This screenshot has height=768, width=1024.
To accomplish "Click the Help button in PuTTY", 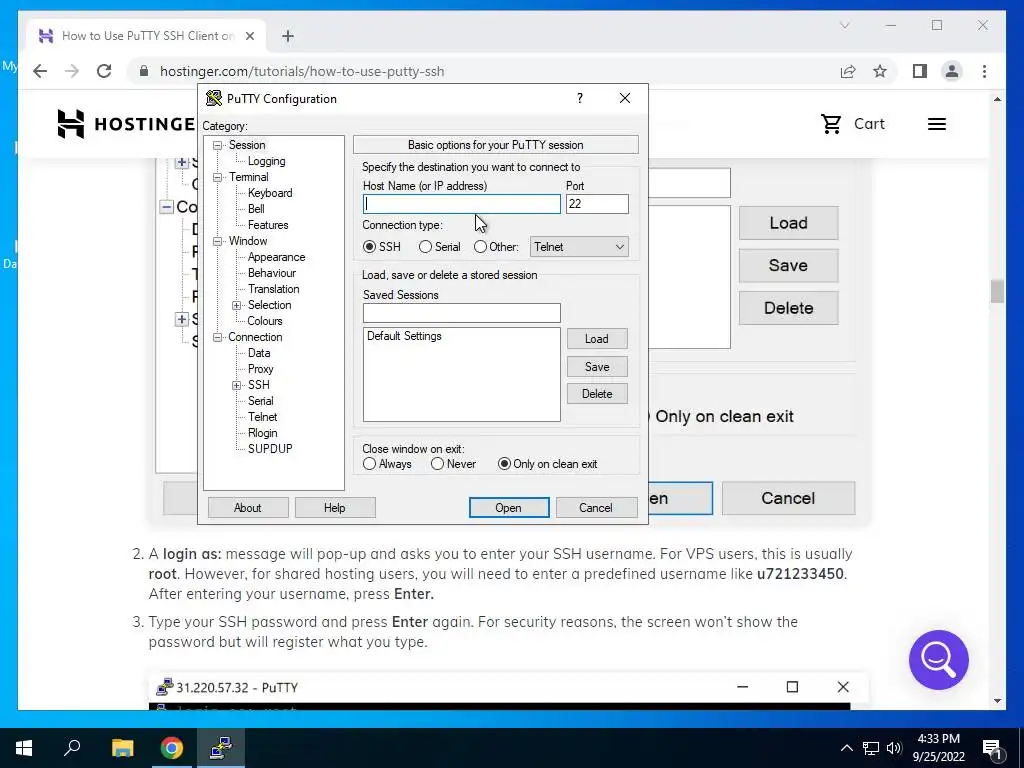I will click(x=334, y=507).
